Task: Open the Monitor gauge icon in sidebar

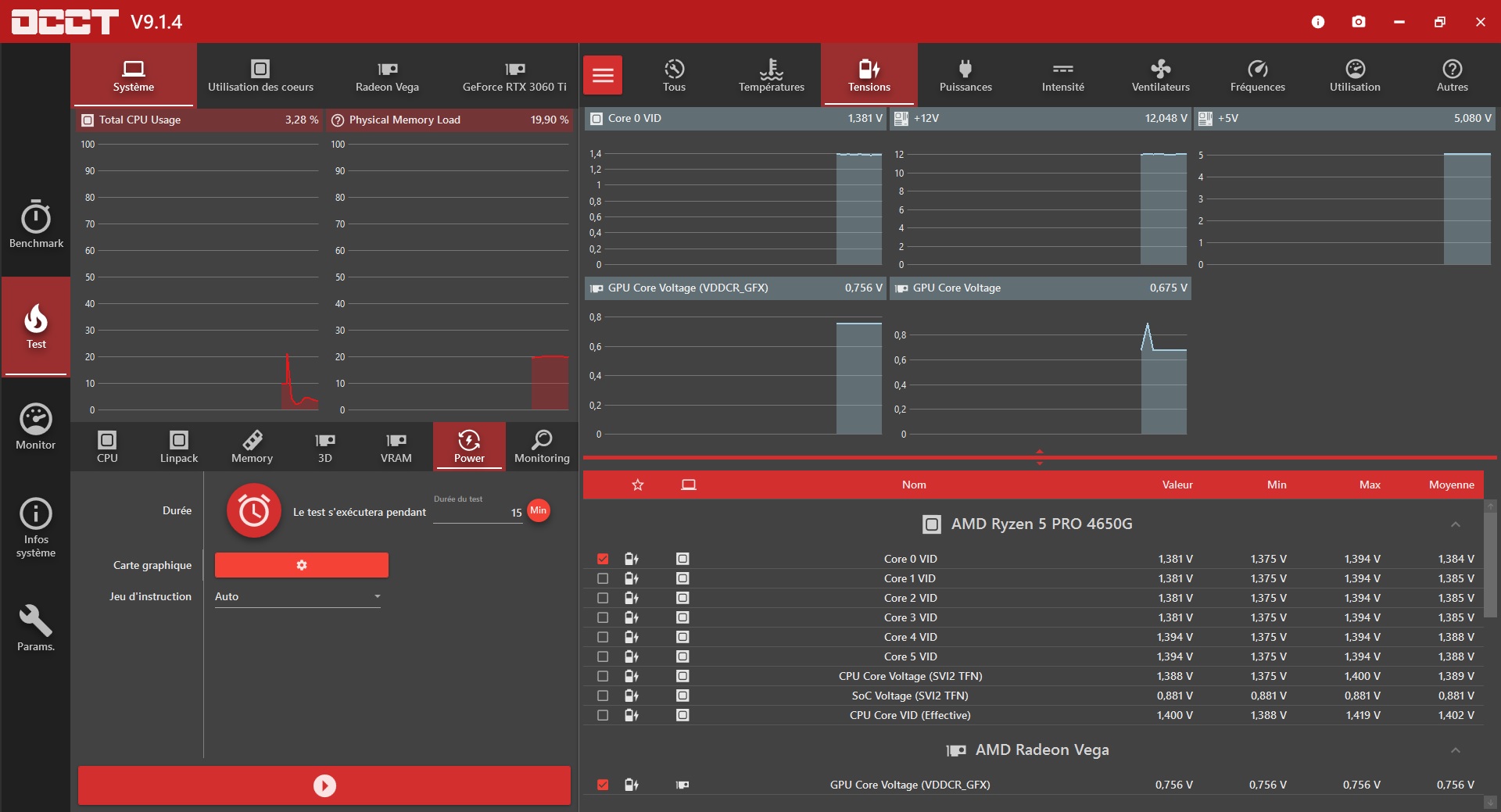Action: pos(36,427)
